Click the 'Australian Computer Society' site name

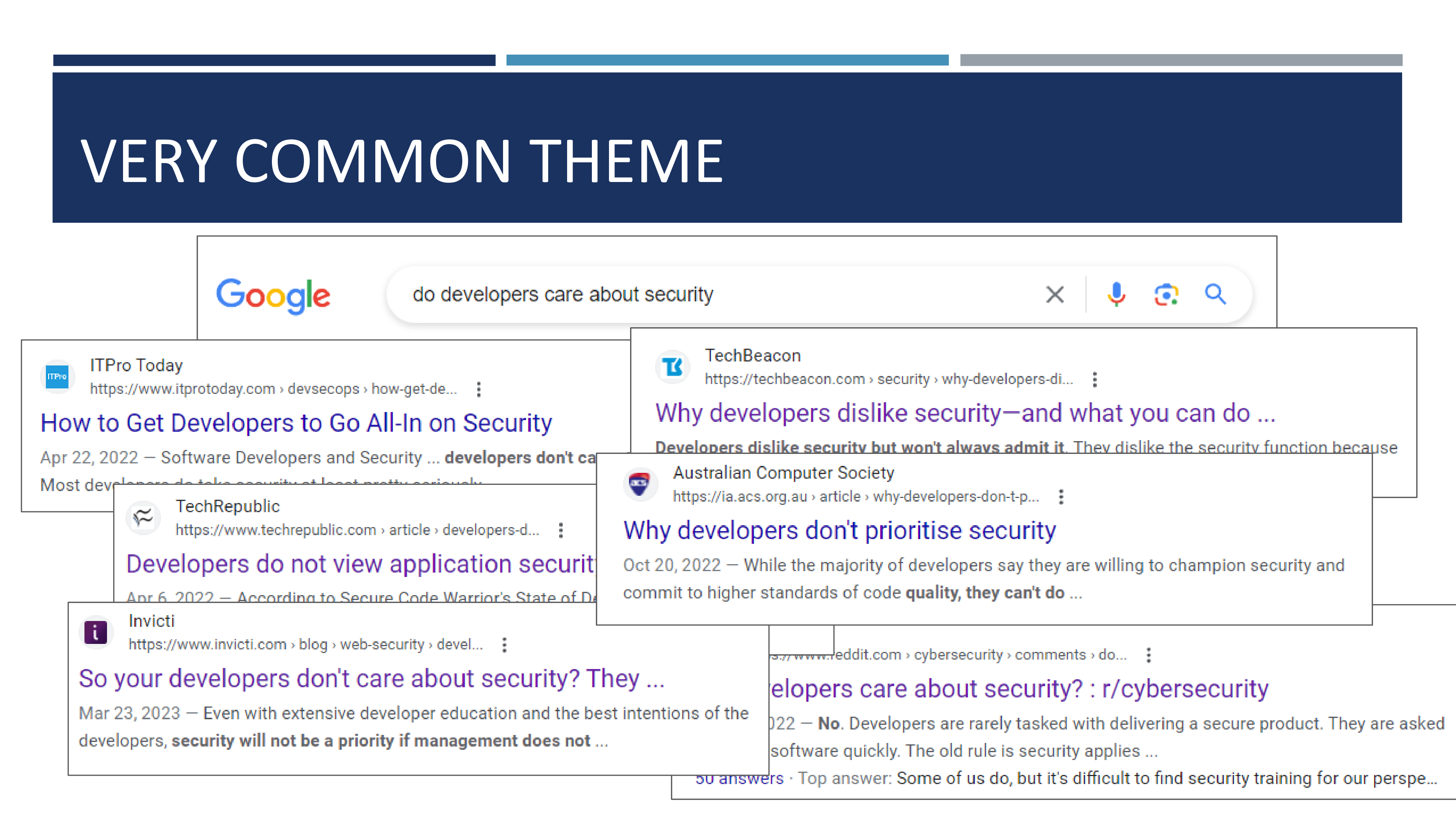click(783, 472)
